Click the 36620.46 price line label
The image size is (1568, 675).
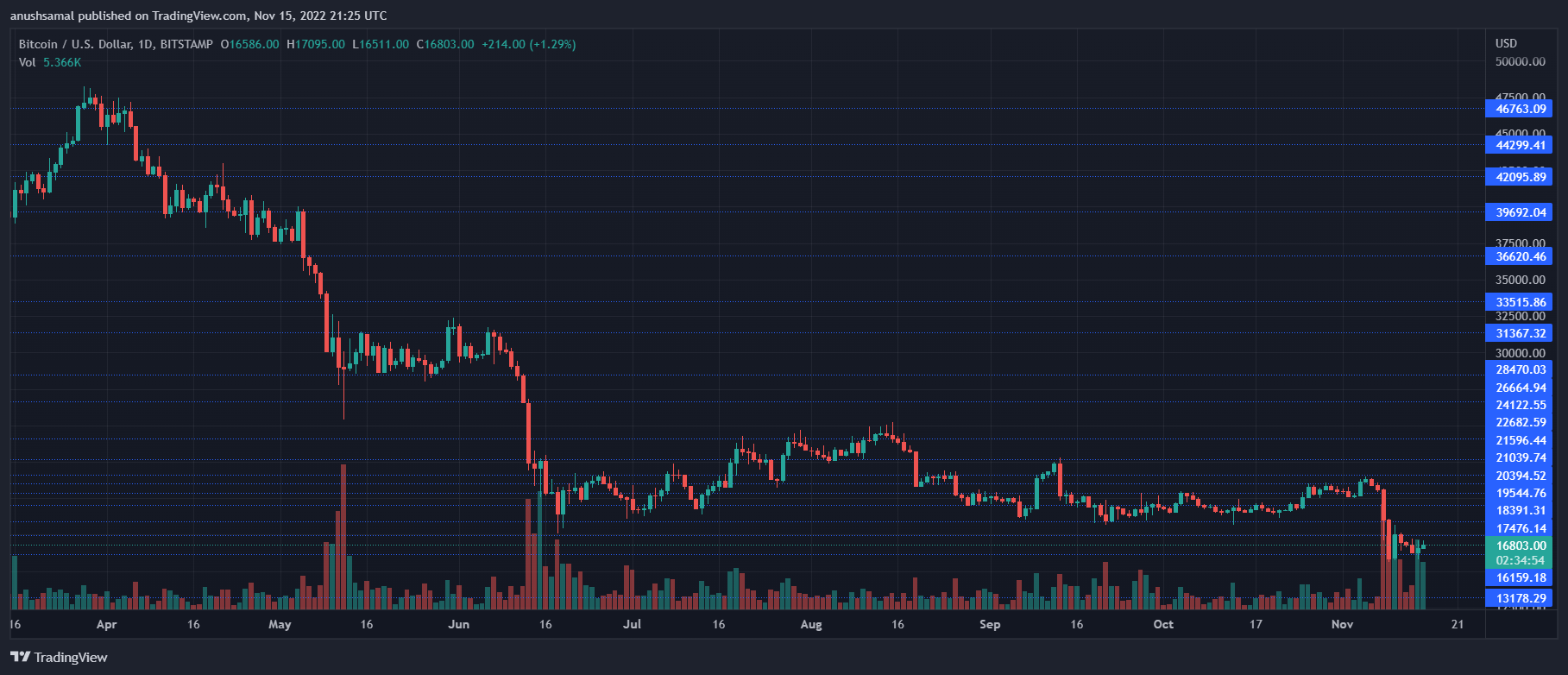point(1520,256)
